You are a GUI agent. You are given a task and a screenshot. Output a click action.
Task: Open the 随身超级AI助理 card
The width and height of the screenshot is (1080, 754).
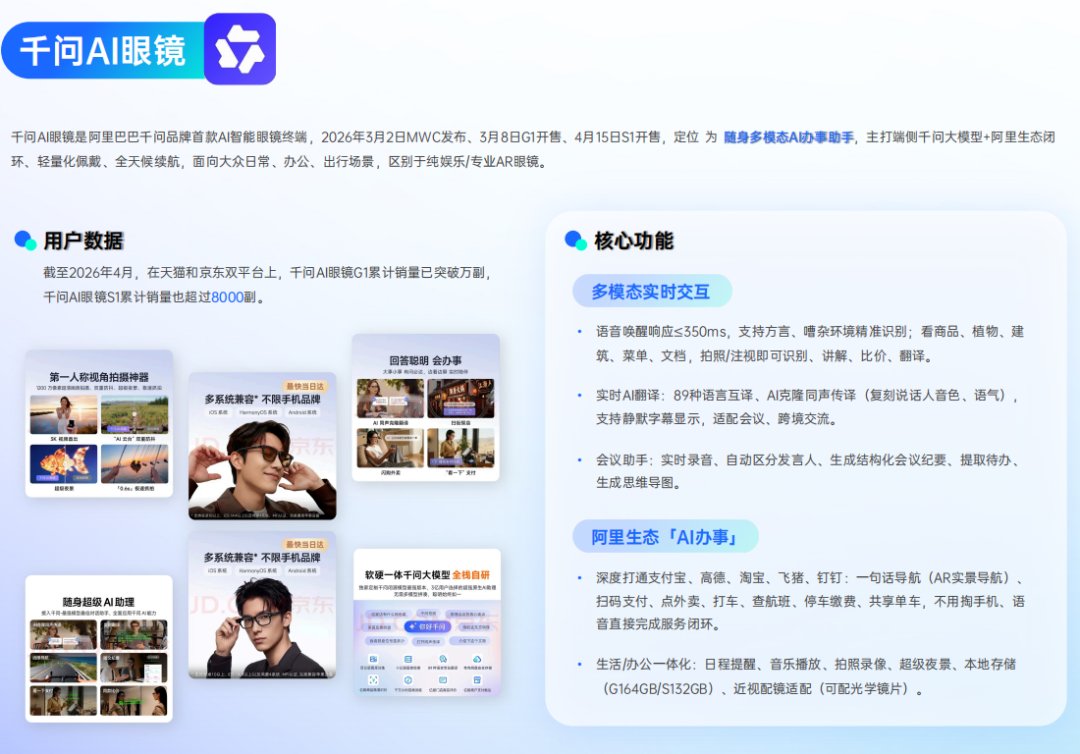[x=99, y=649]
